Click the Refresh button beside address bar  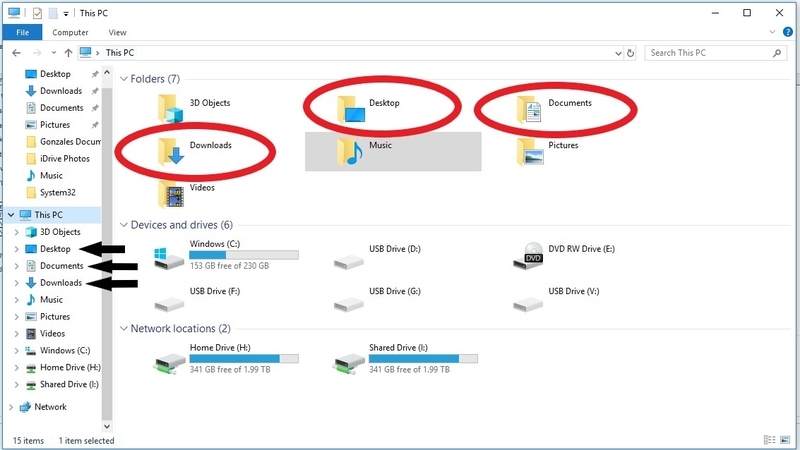click(x=630, y=52)
